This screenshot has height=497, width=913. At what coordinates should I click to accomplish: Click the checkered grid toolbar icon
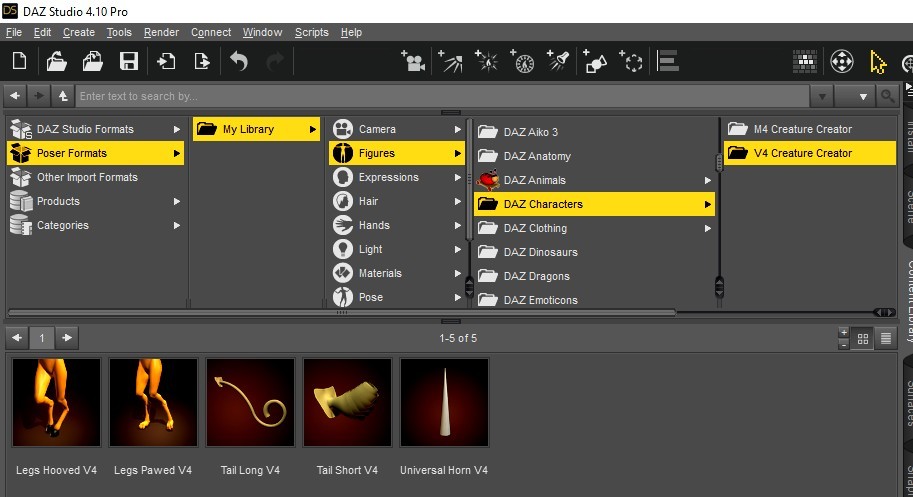(x=805, y=62)
